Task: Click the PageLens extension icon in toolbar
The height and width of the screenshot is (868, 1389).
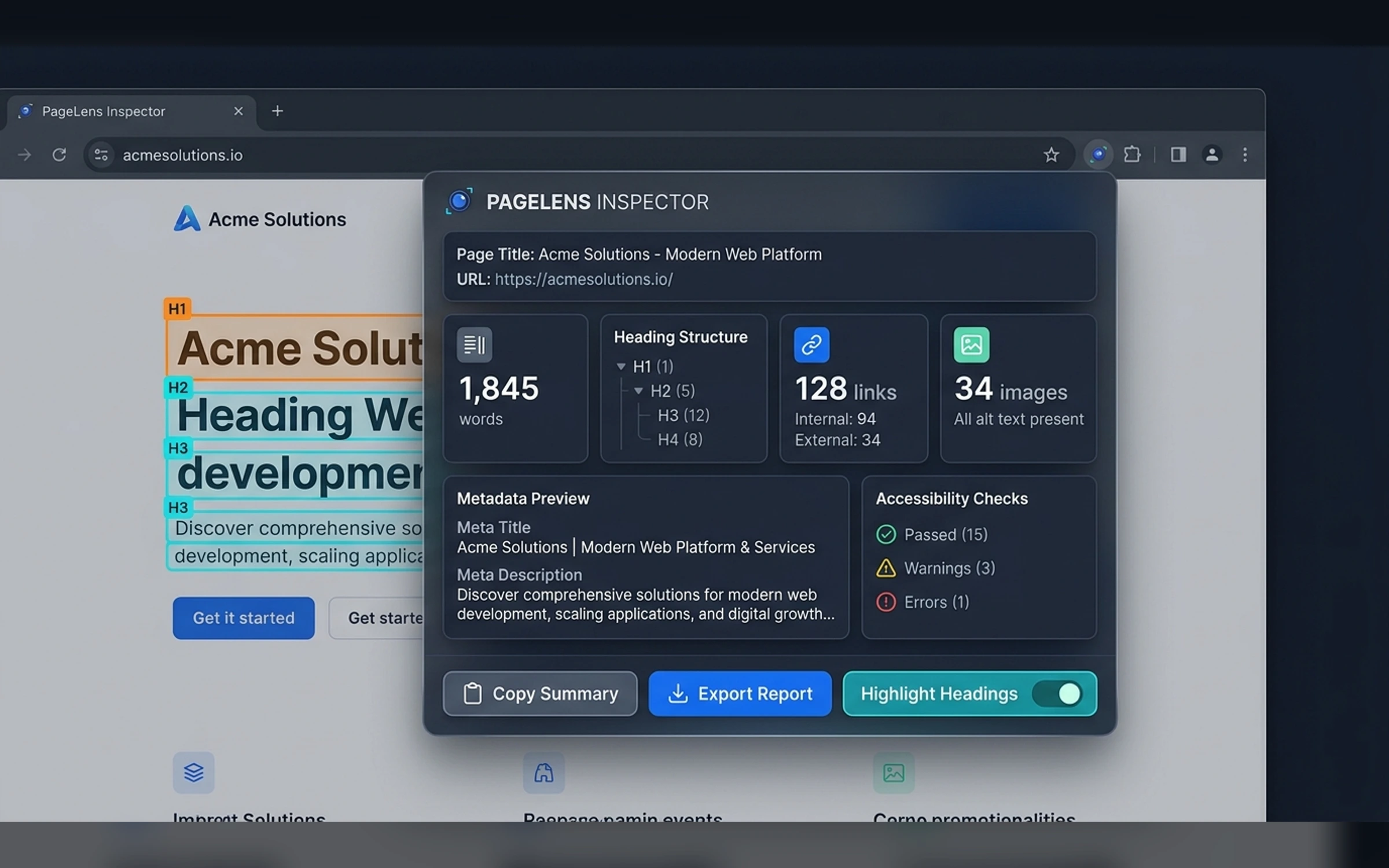Action: click(x=1098, y=155)
